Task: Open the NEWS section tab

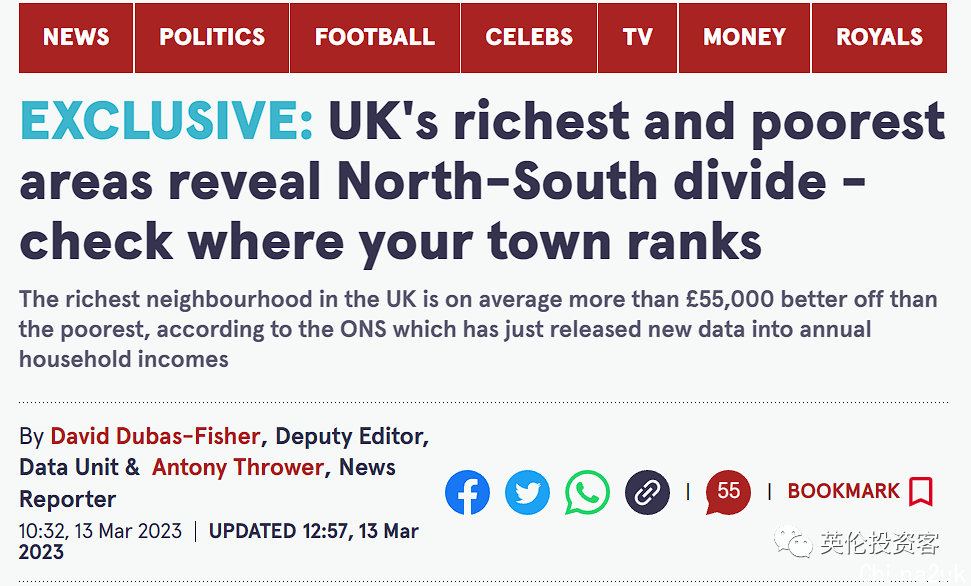Action: pos(76,38)
